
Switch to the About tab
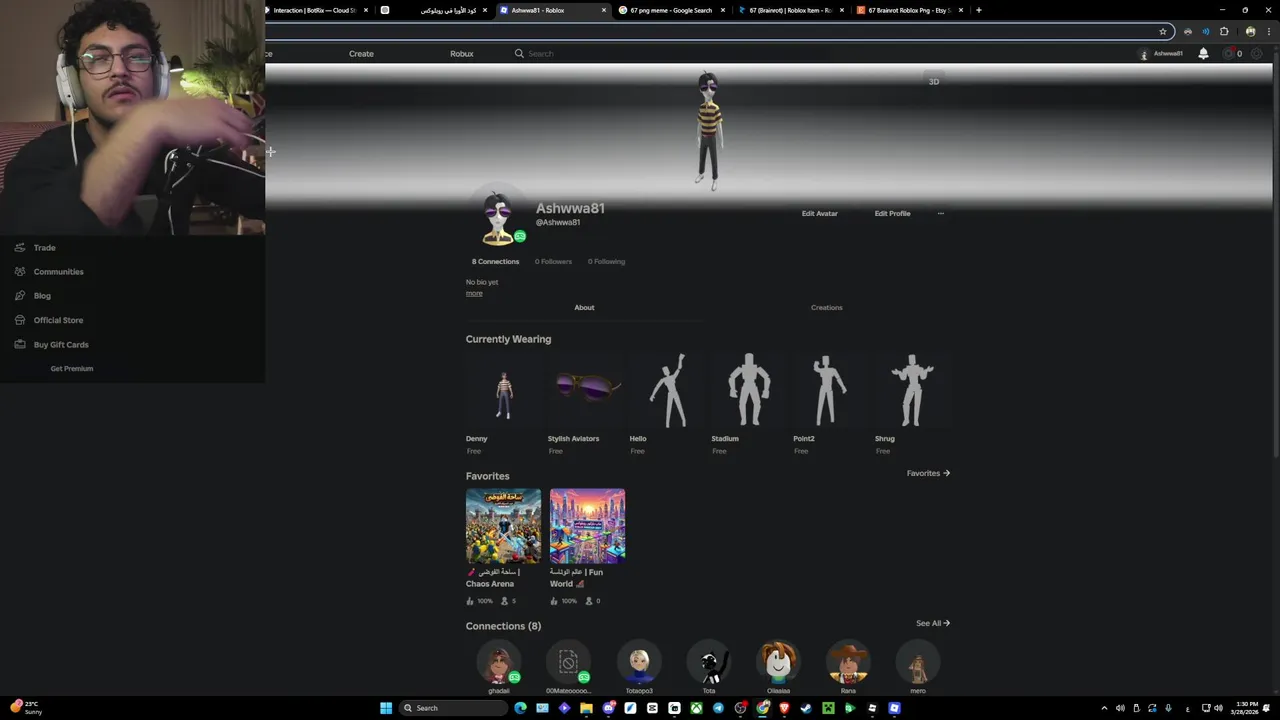[x=584, y=308]
